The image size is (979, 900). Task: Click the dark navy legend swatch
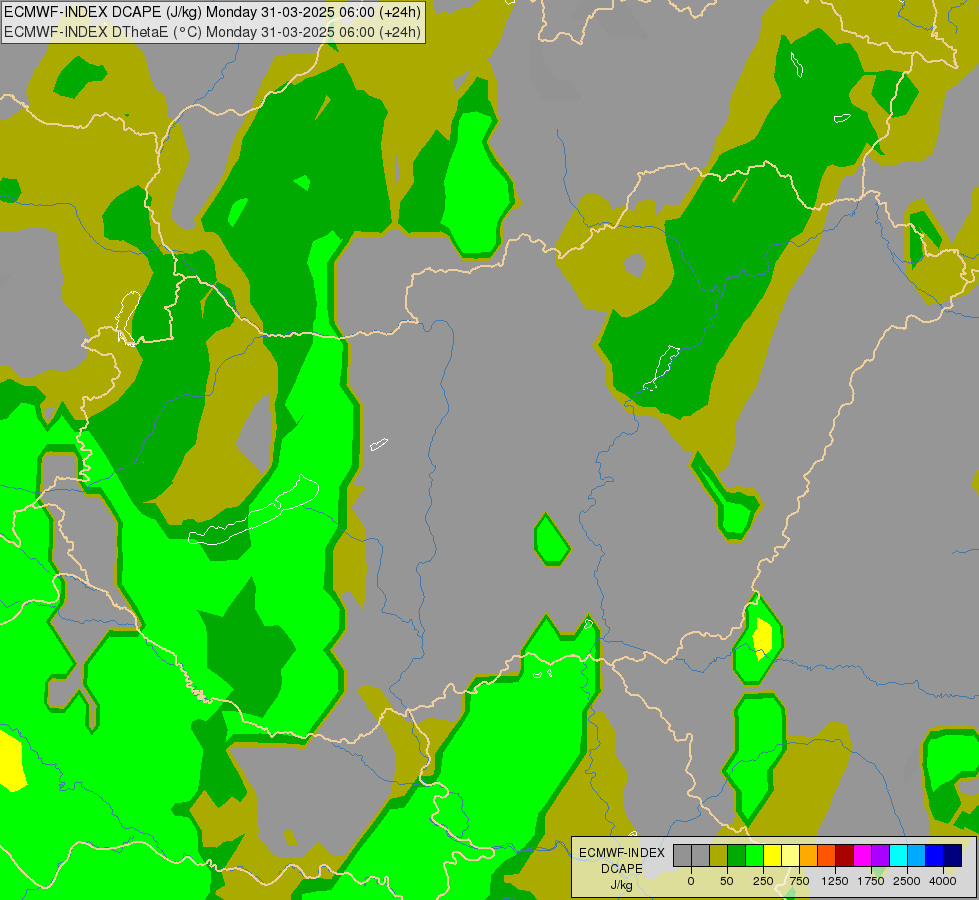click(x=953, y=855)
